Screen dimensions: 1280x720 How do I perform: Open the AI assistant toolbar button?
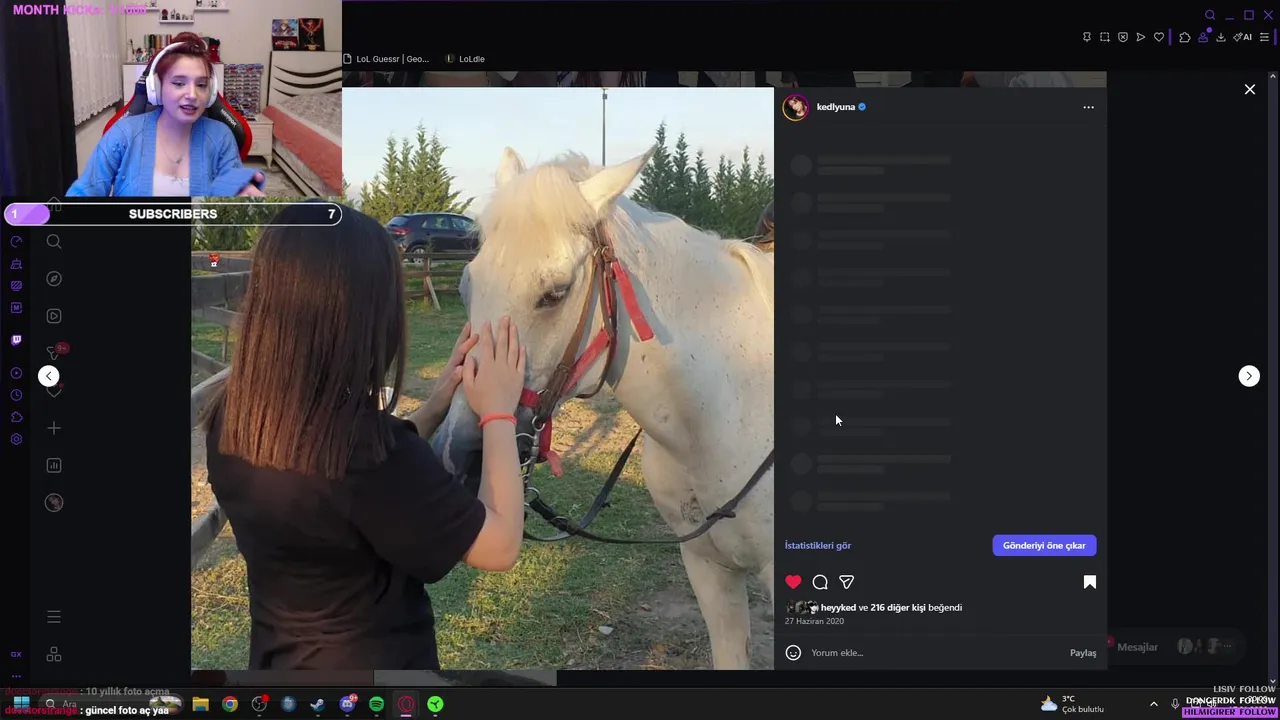click(x=1242, y=37)
